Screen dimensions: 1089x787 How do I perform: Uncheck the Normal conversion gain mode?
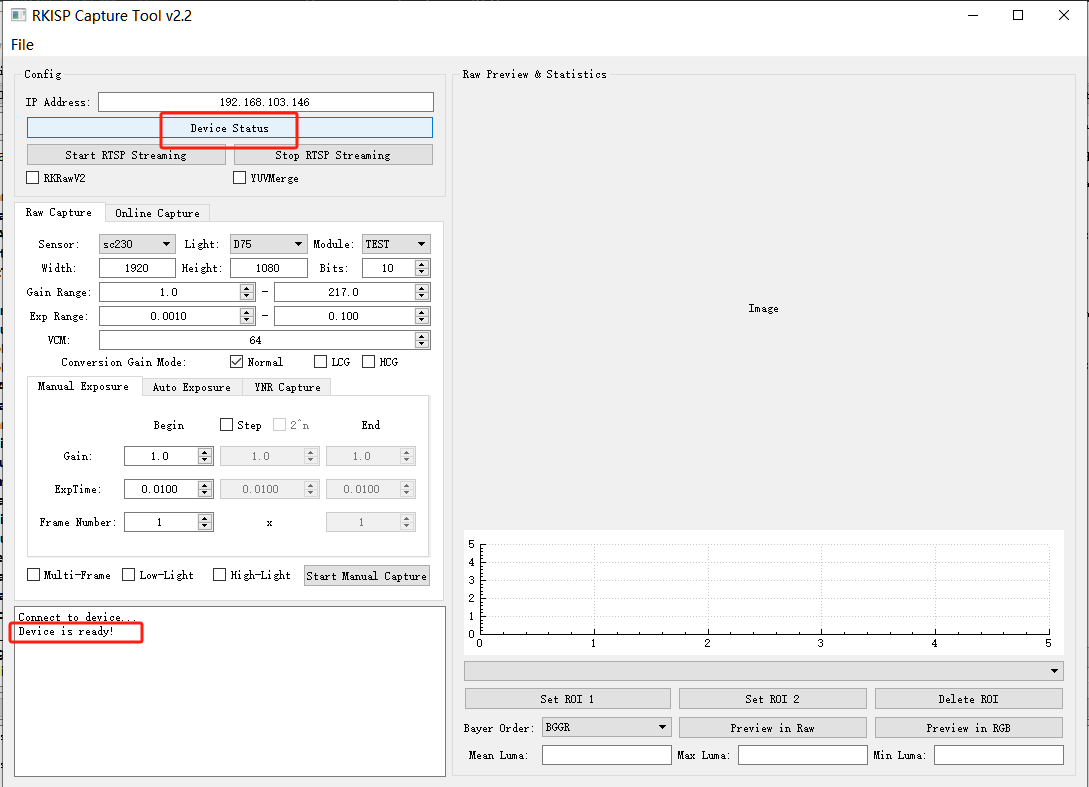tap(237, 362)
